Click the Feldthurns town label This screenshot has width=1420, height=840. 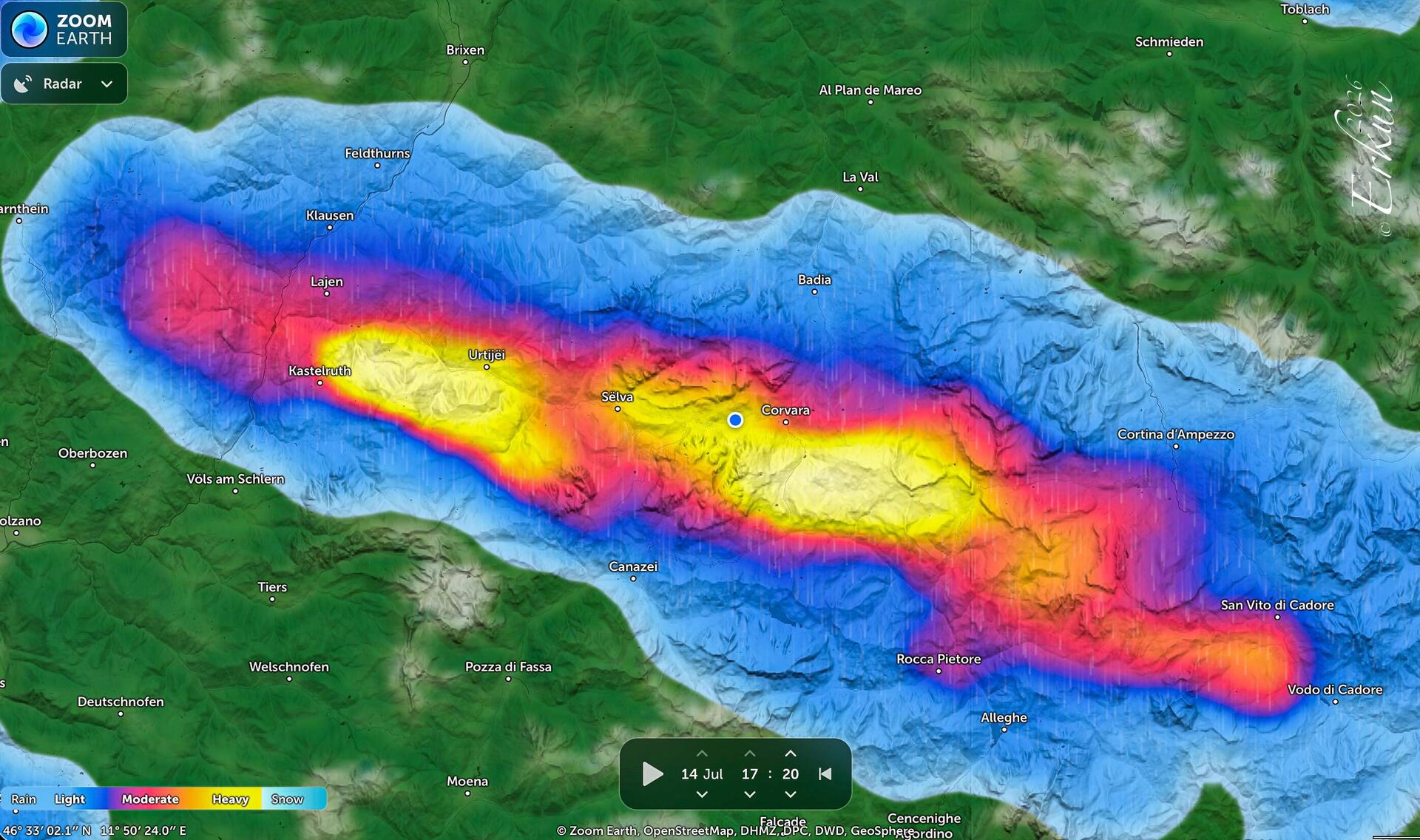click(377, 154)
